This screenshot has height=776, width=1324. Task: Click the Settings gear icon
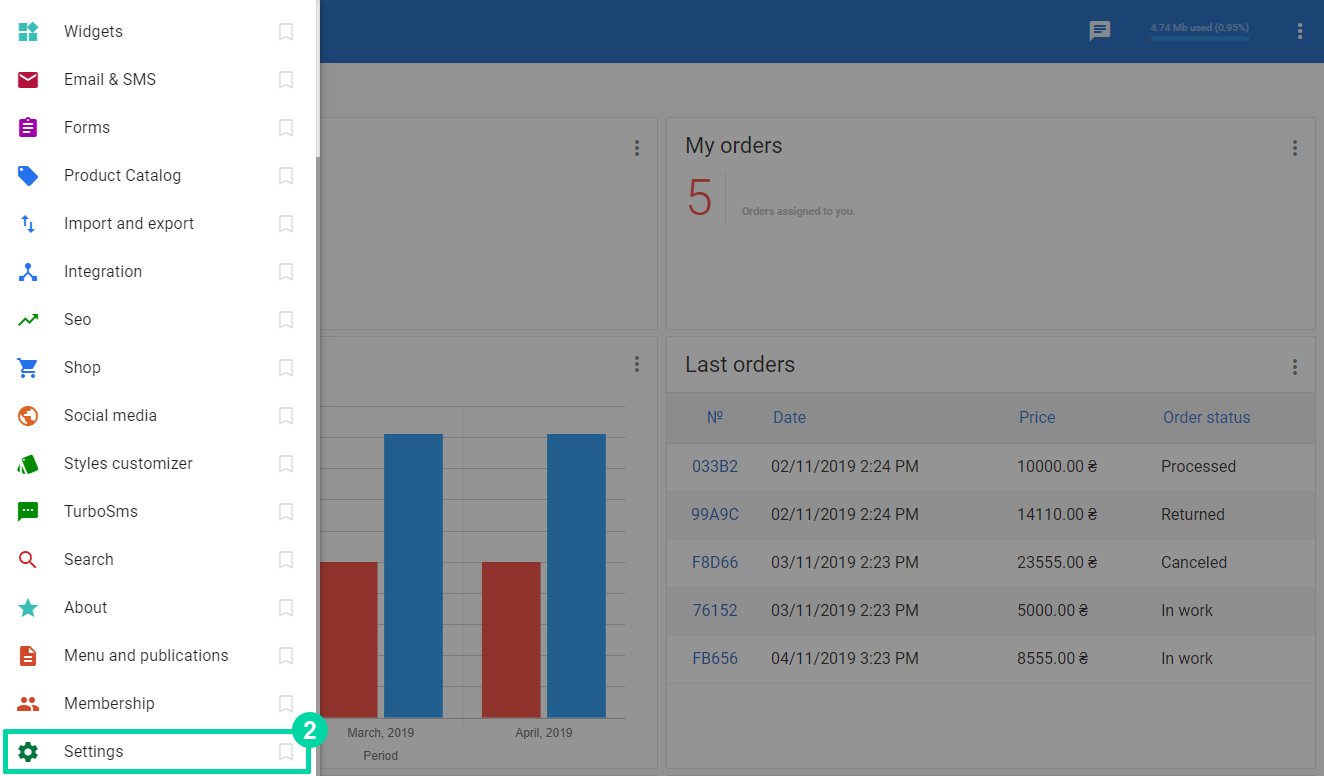coord(28,752)
